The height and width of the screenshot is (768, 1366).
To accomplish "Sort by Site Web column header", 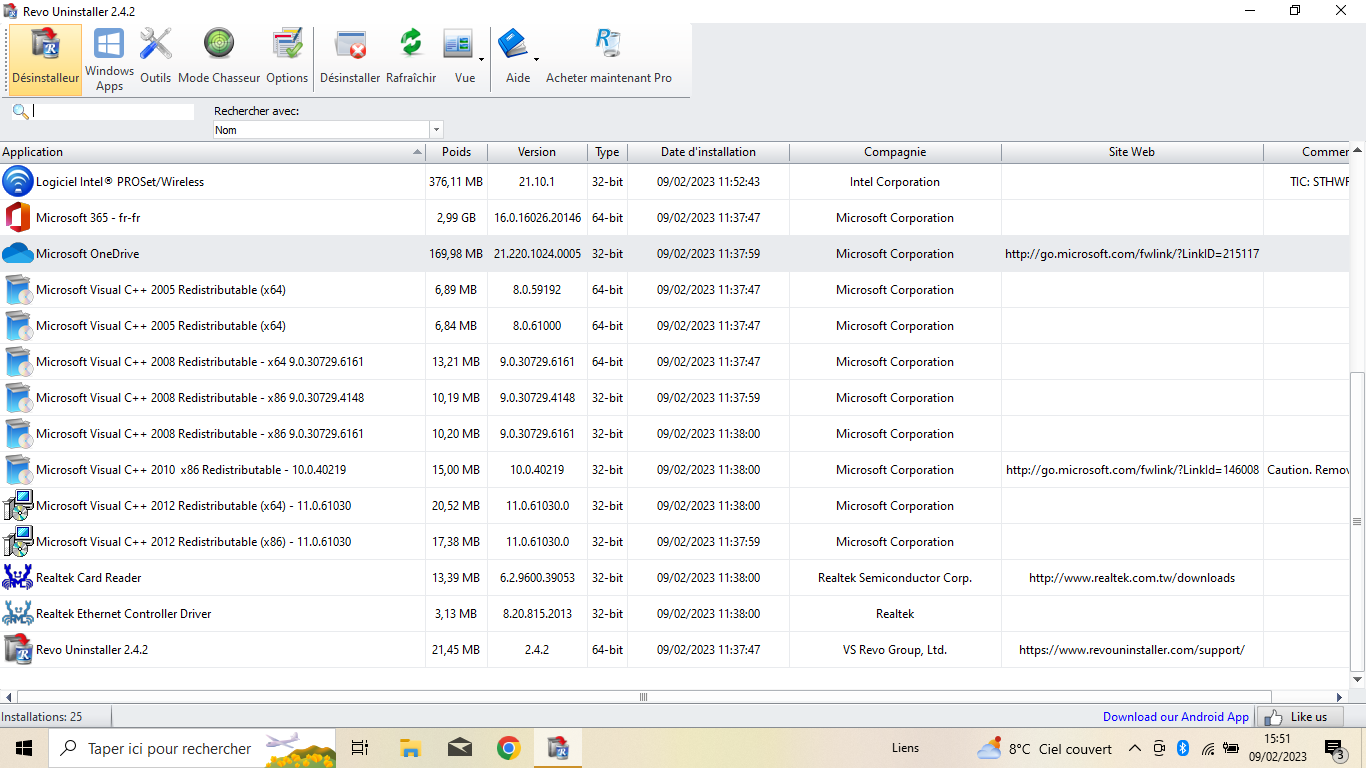I will coord(1132,152).
